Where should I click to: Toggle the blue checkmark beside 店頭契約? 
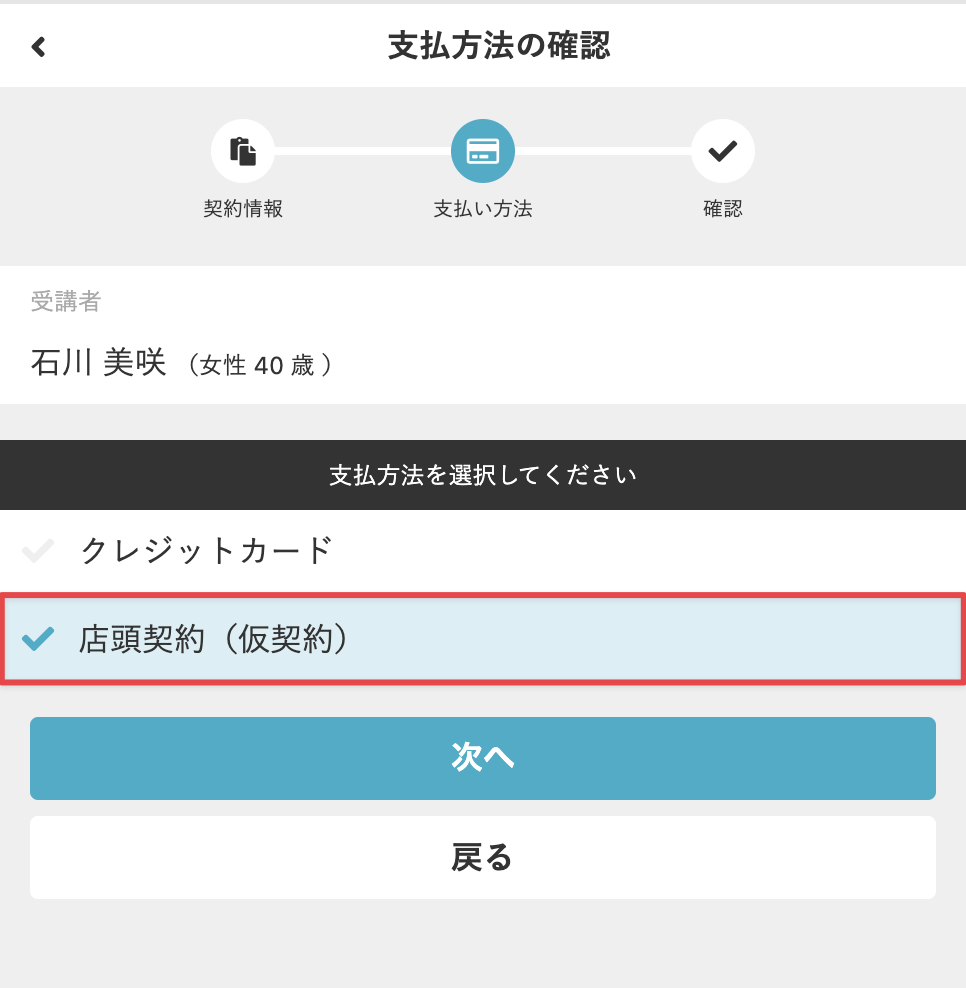[x=38, y=638]
